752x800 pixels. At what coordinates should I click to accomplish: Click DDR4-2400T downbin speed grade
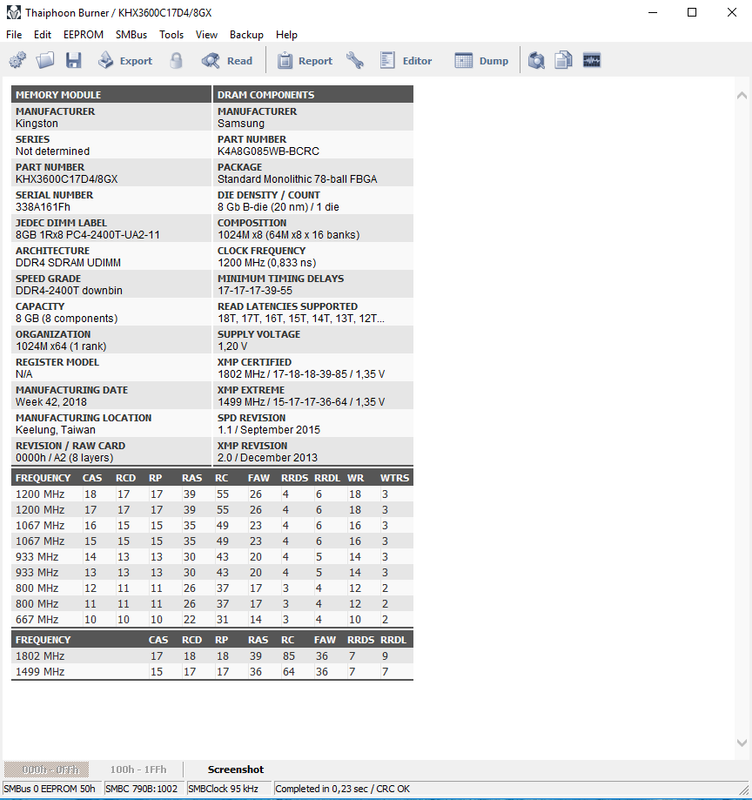69,291
